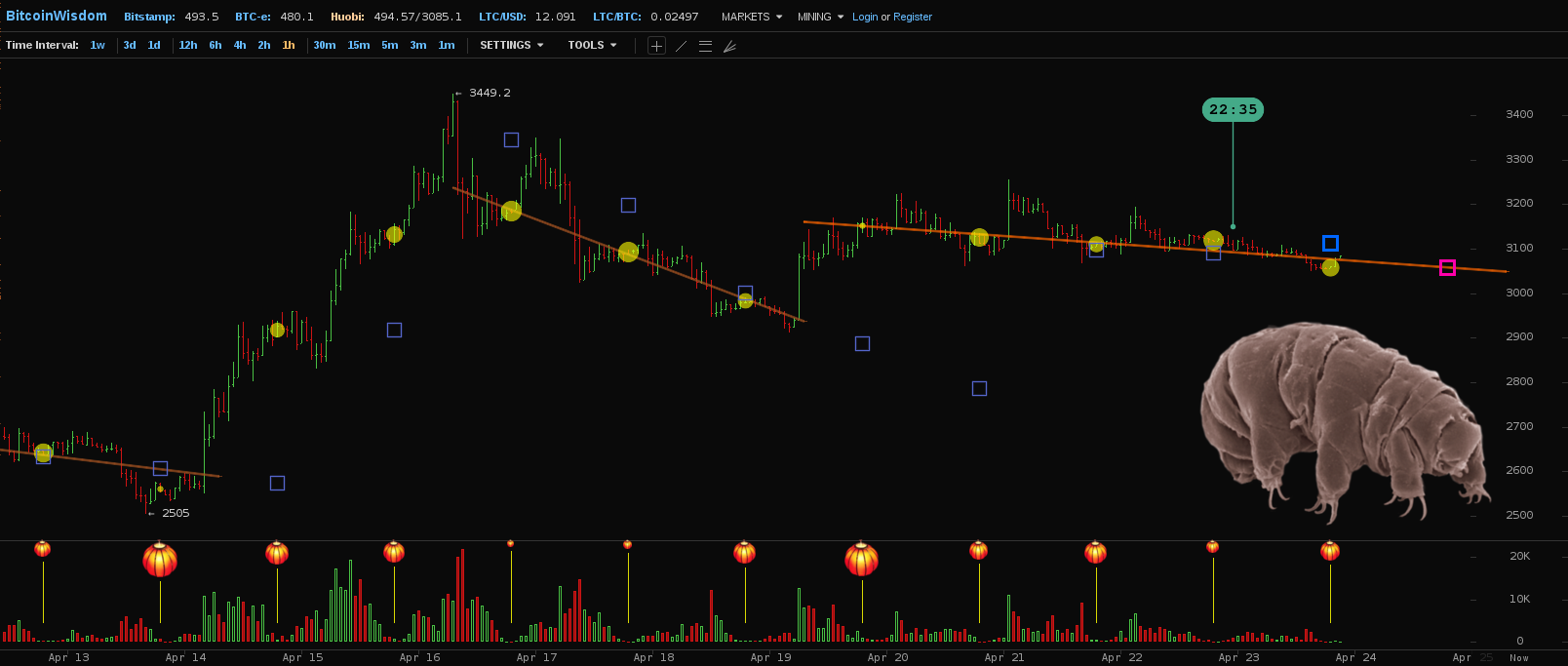1568x666 pixels.
Task: Open the TOOLS menu
Action: [592, 45]
